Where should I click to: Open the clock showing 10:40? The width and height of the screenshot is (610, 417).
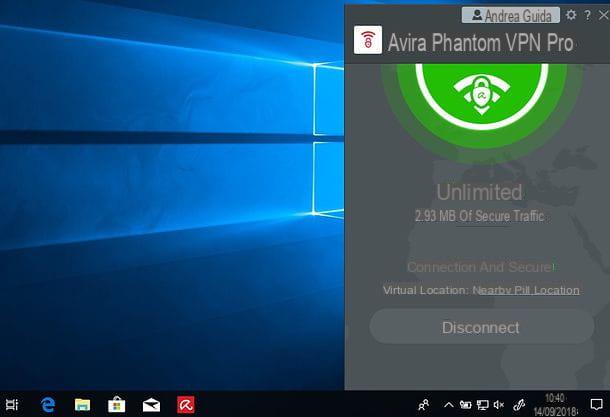555,405
